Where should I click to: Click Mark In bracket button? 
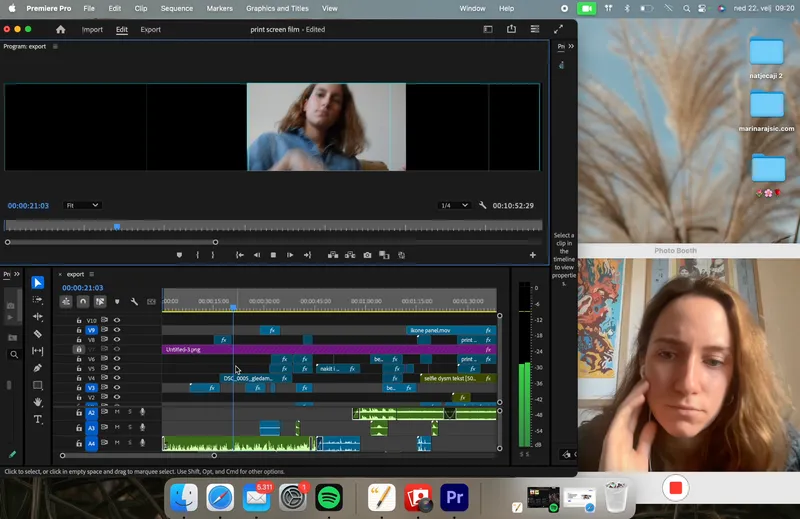point(197,255)
